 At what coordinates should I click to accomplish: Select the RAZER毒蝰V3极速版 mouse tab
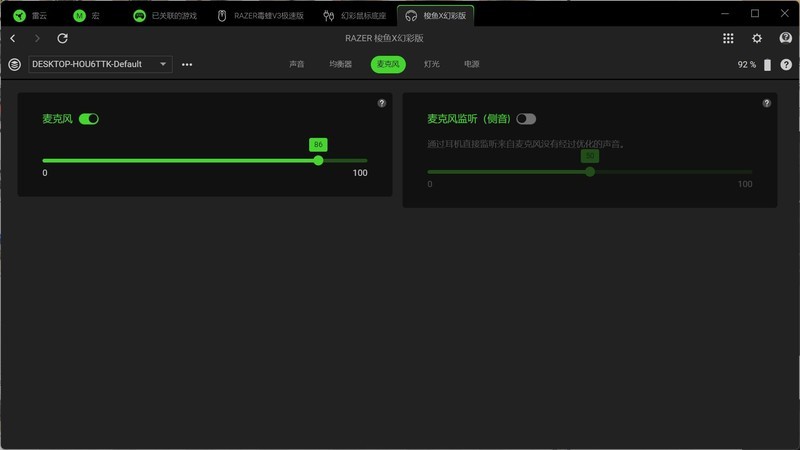pyautogui.click(x=260, y=16)
